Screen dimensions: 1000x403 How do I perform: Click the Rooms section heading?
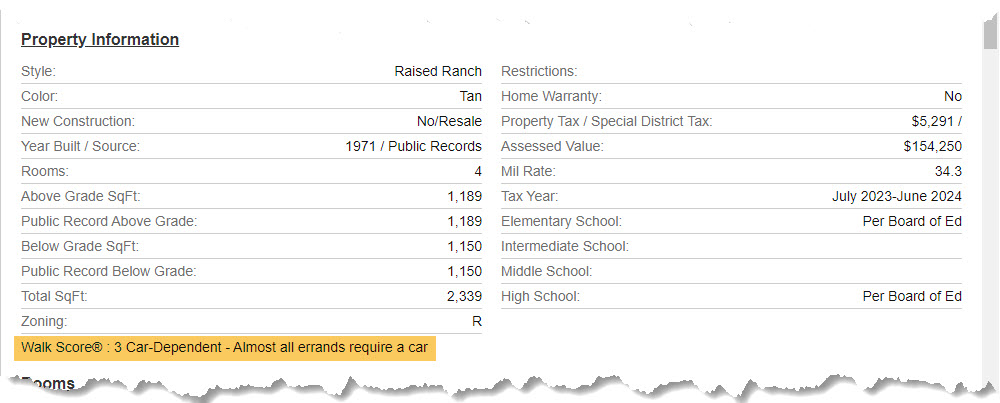click(x=48, y=383)
